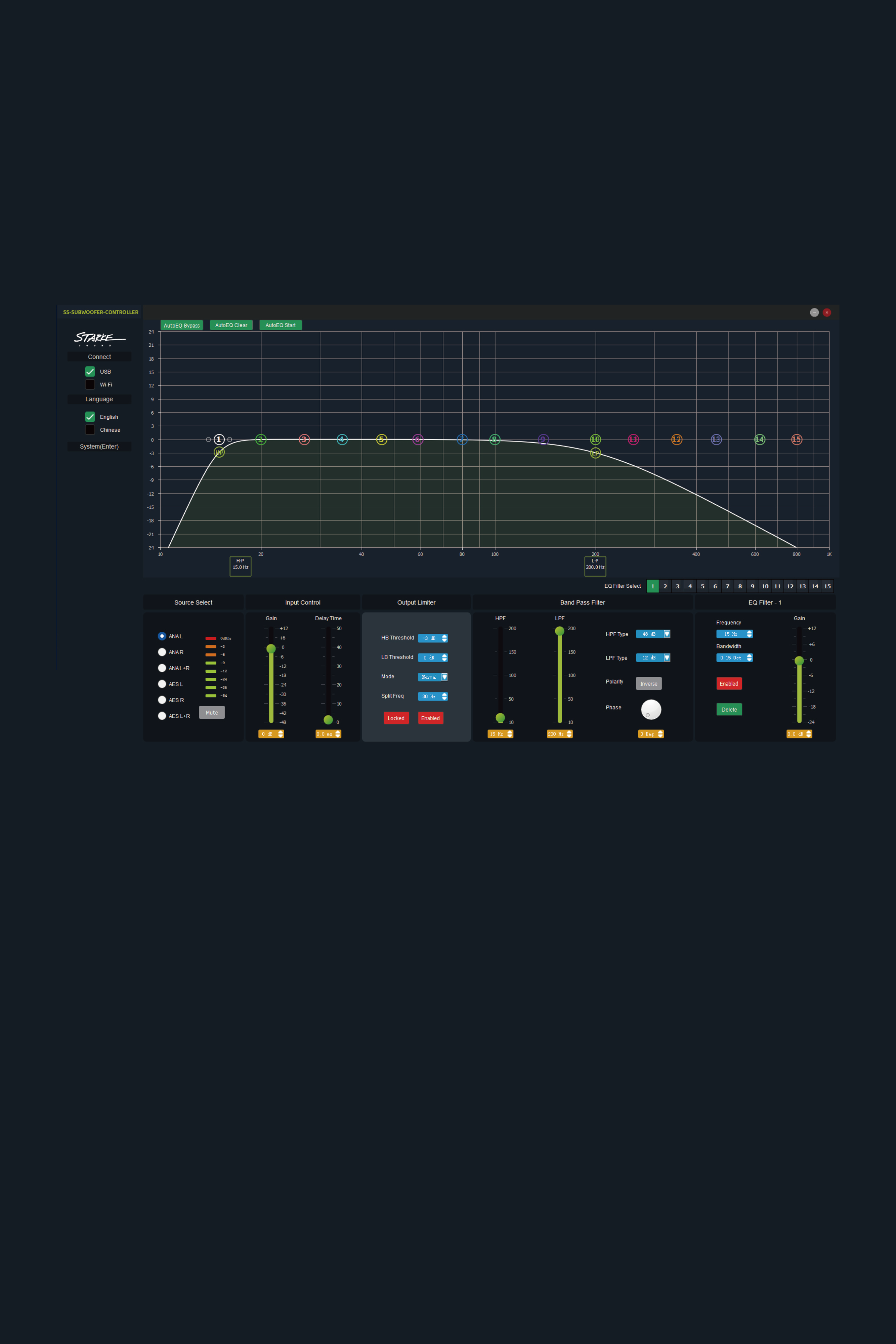Select EQ filter 7 in EQ Filter Select
The width and height of the screenshot is (896, 1344).
point(727,586)
